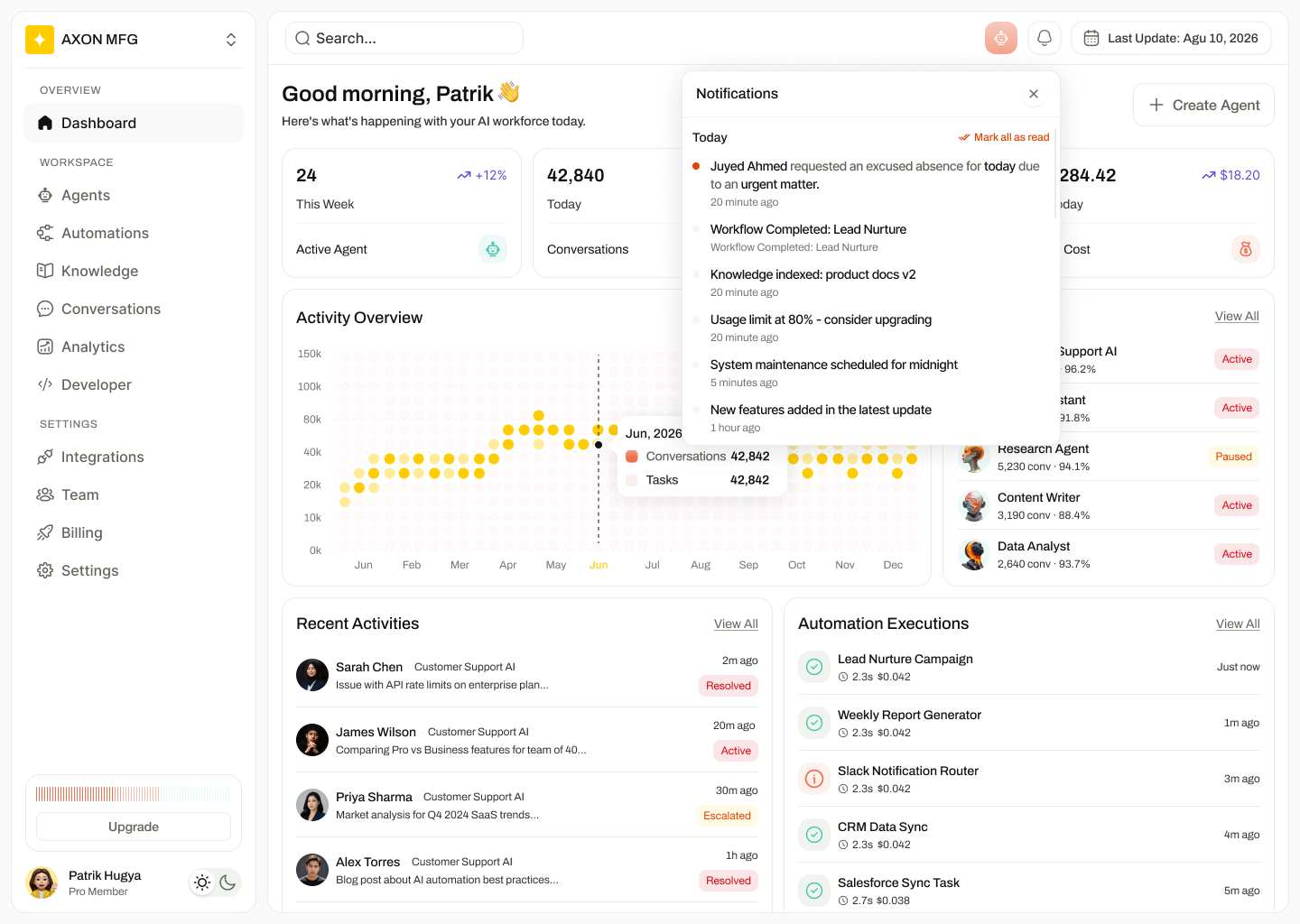Viewport: 1300px width, 924px height.
Task: Click the Weekly Report Generator check icon
Action: click(814, 723)
